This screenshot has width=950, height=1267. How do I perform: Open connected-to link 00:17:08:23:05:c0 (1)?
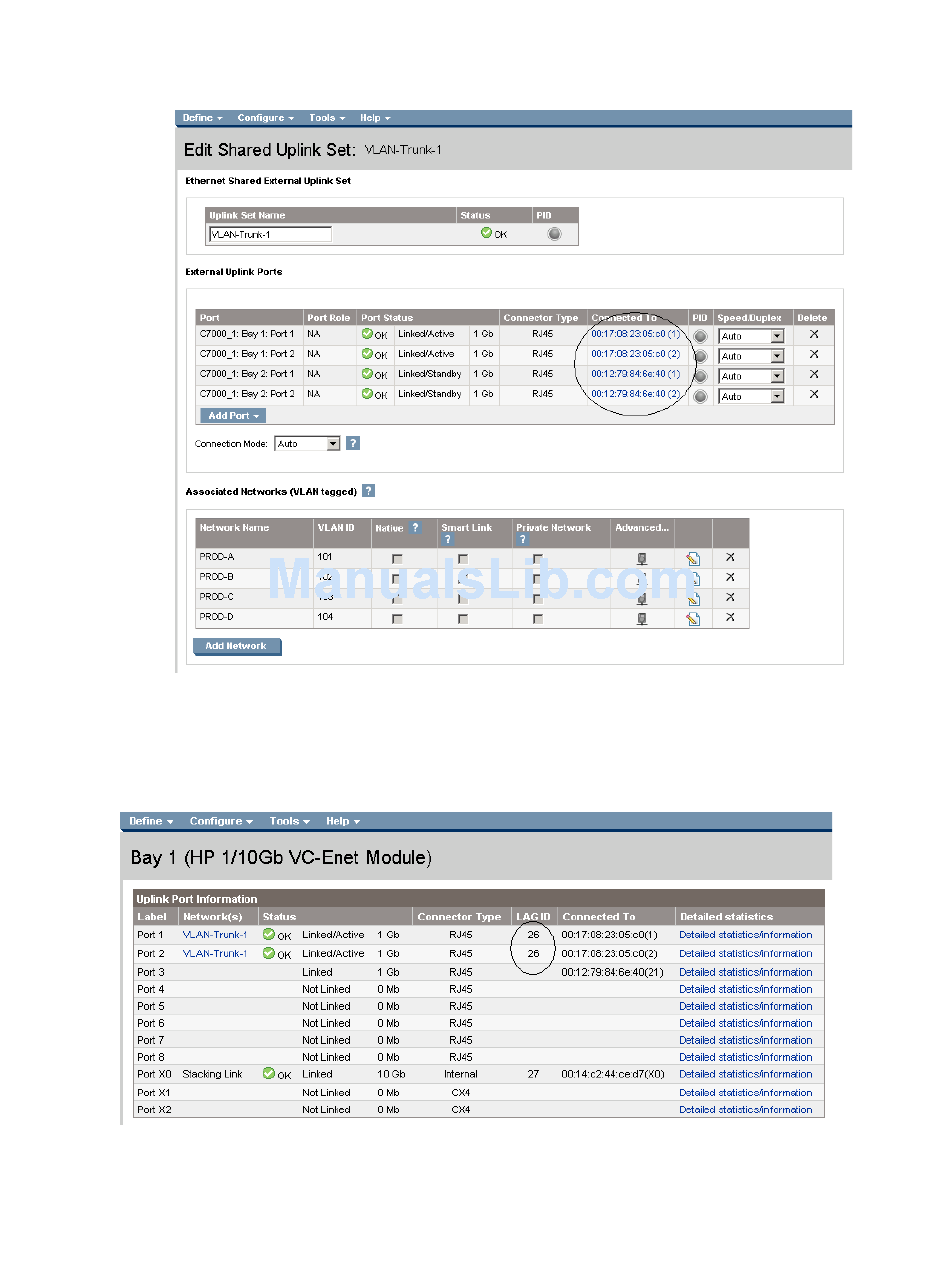point(636,334)
